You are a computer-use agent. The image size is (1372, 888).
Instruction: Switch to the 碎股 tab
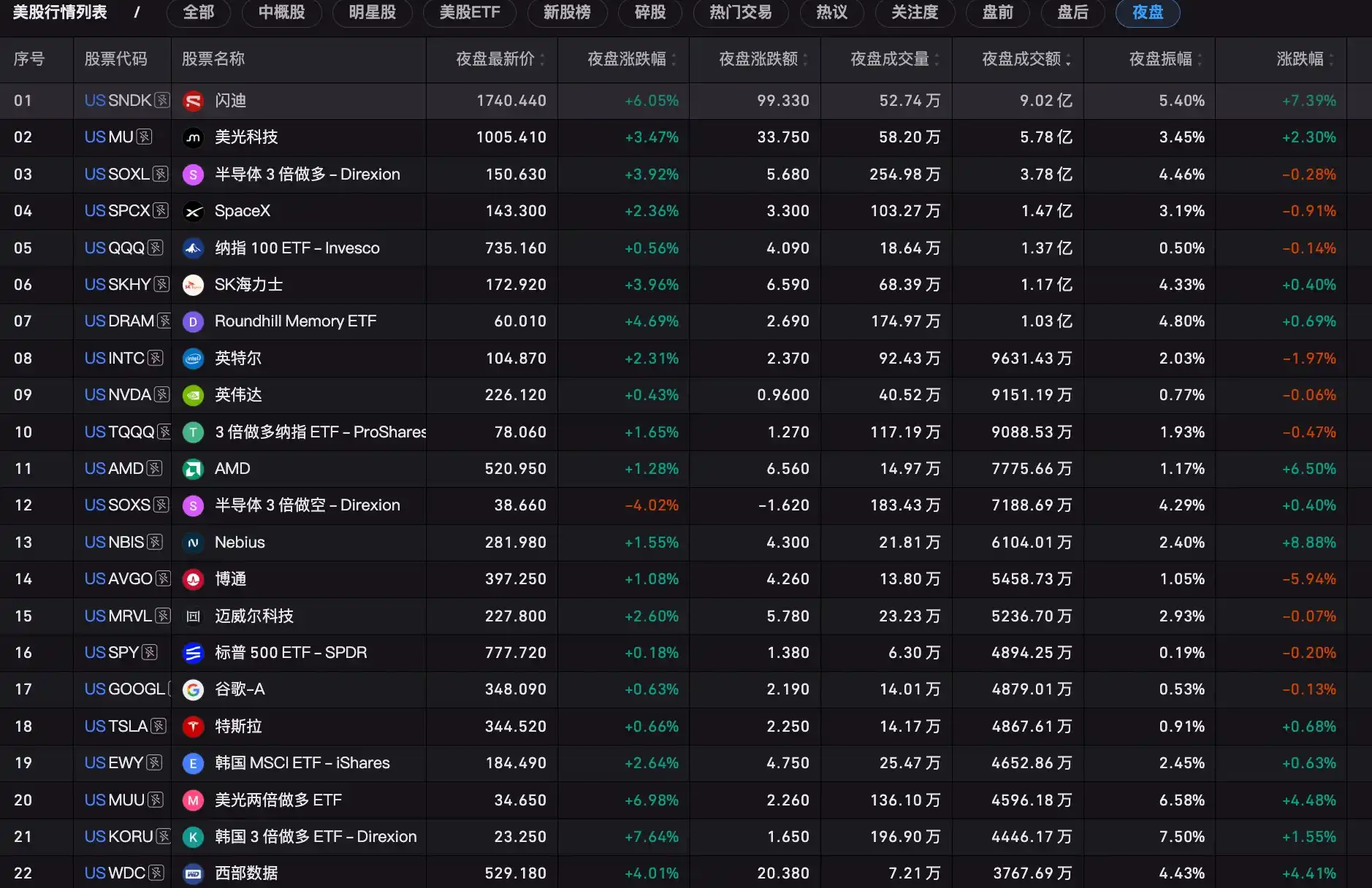click(650, 12)
